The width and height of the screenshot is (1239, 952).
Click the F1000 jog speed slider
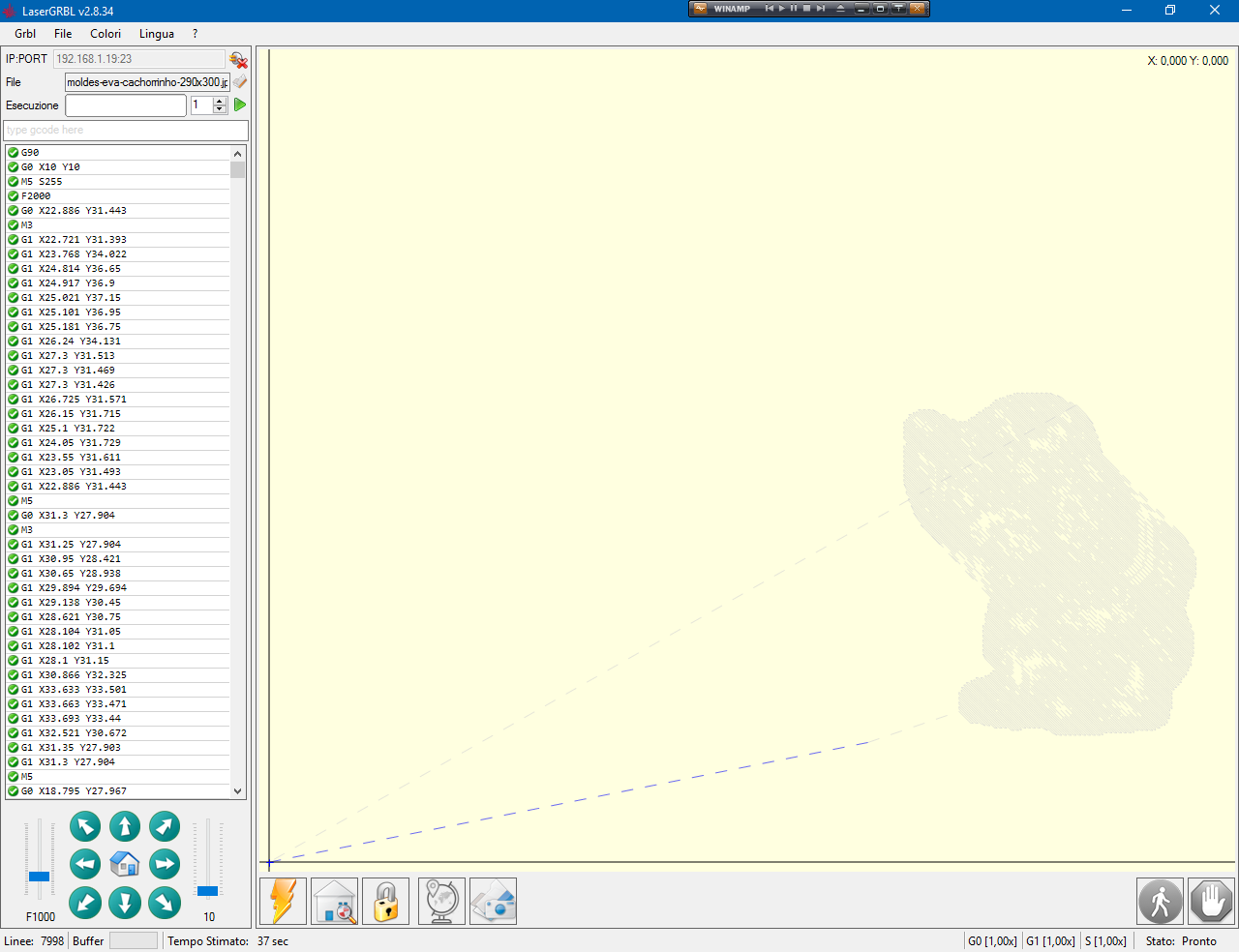pos(39,876)
